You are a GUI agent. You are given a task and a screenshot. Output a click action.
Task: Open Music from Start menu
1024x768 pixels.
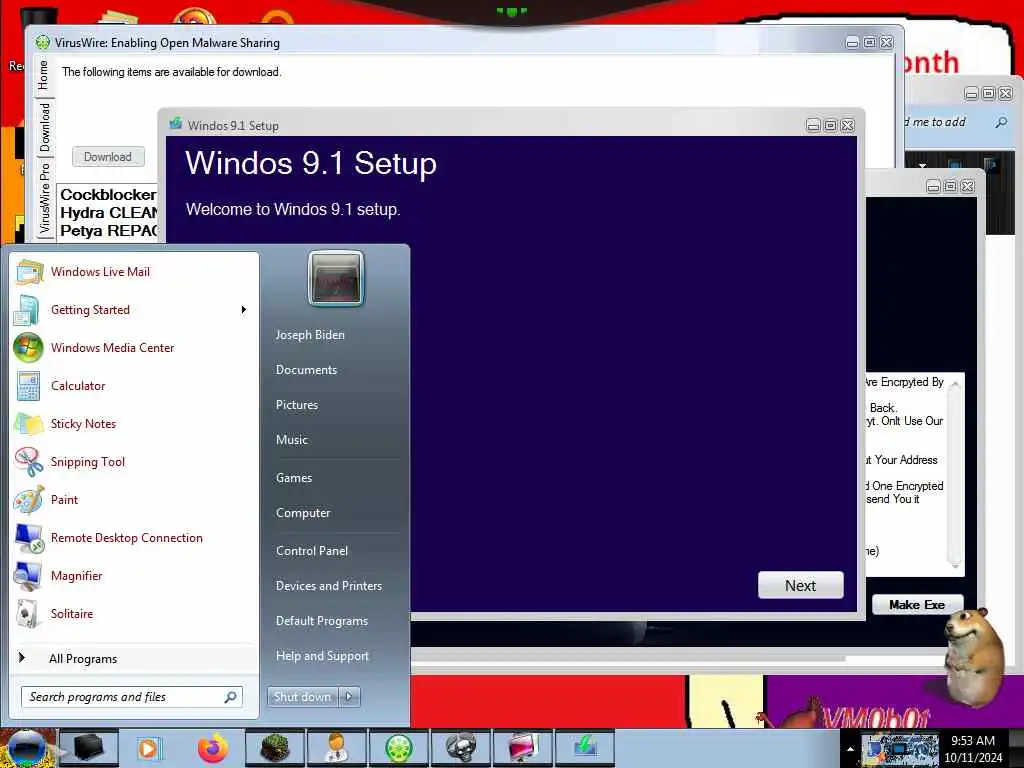291,440
